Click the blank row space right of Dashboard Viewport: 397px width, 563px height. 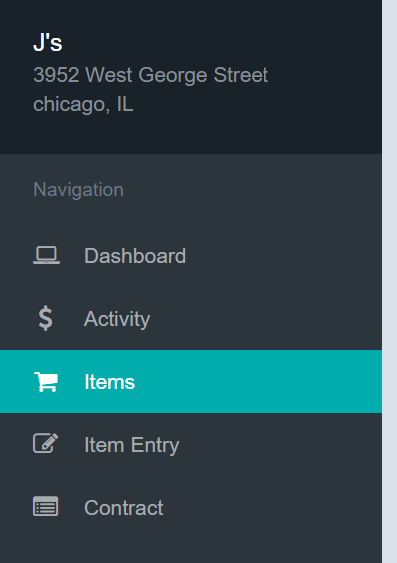[284, 256]
